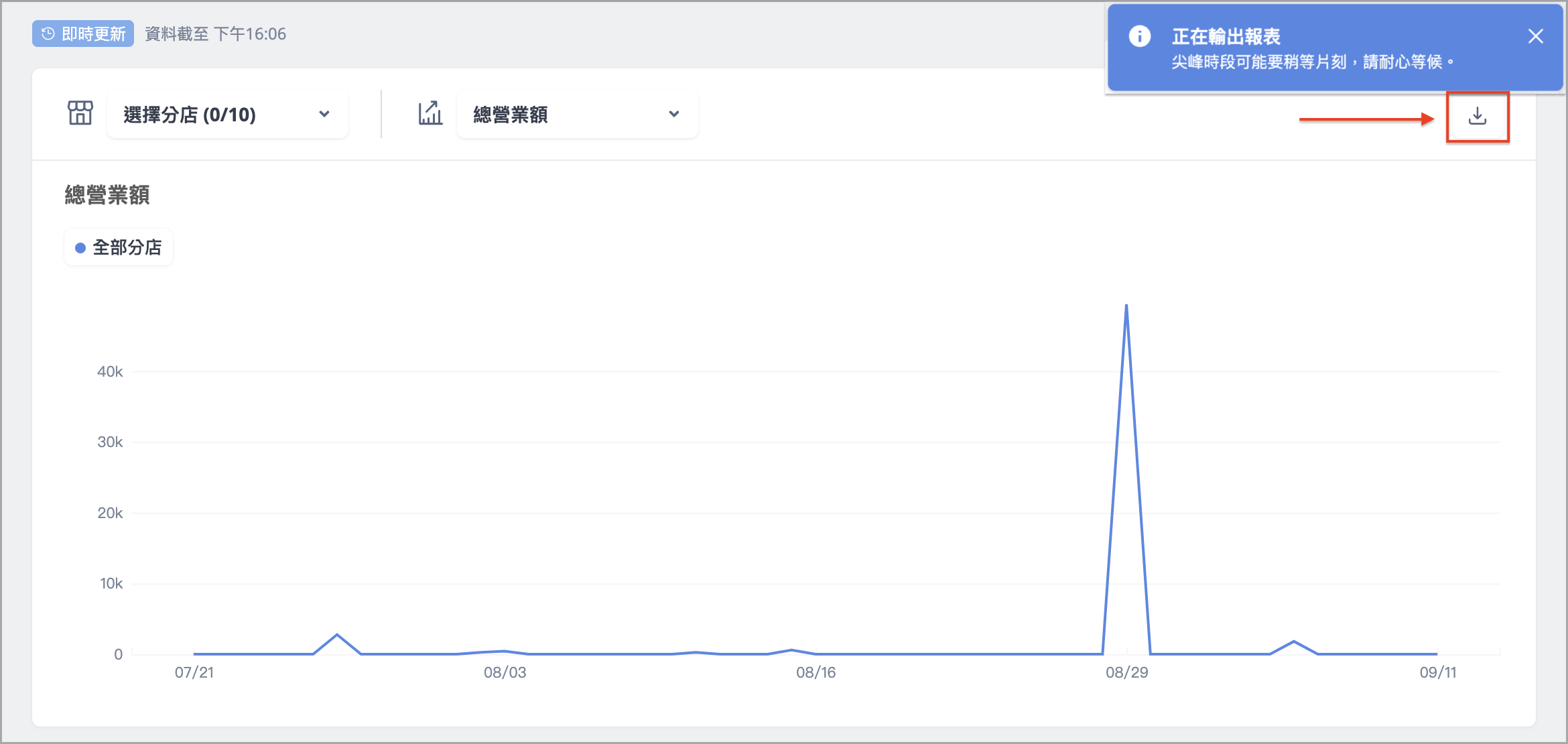Click the clock icon in 即時更新 badge
1568x744 pixels.
48,34
